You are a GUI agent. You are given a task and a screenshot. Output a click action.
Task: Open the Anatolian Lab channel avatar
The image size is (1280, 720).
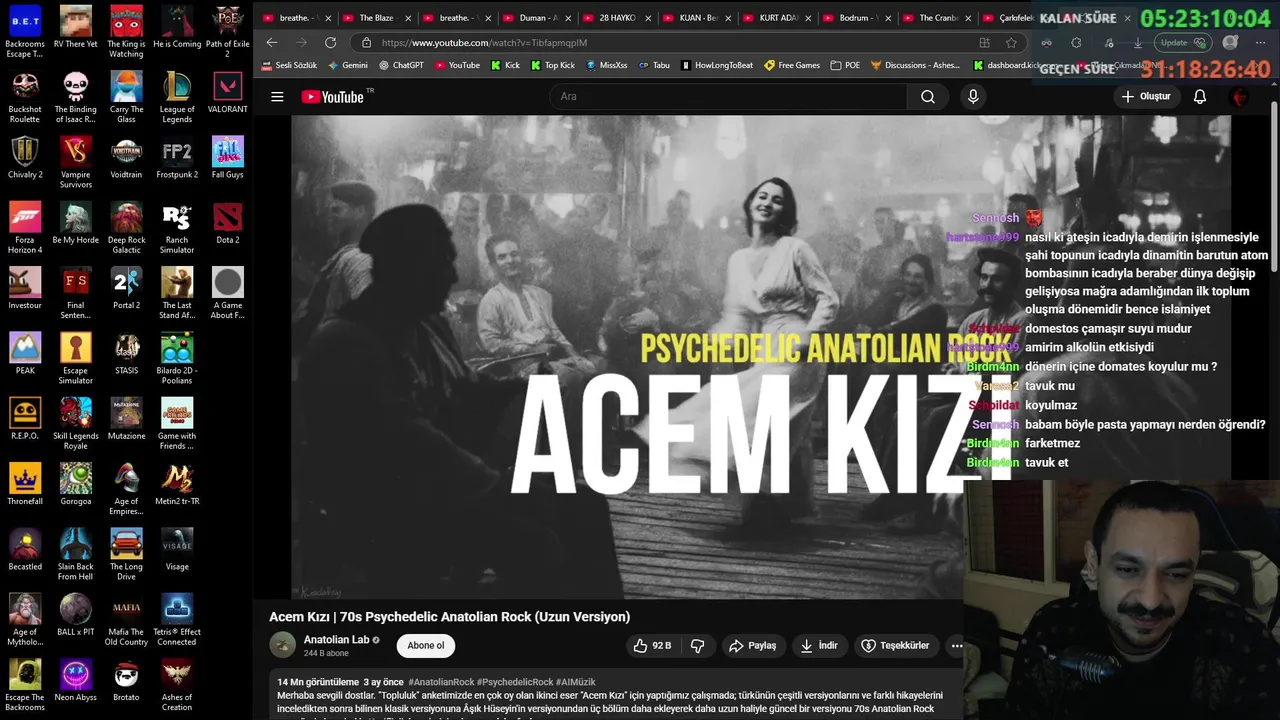(283, 646)
